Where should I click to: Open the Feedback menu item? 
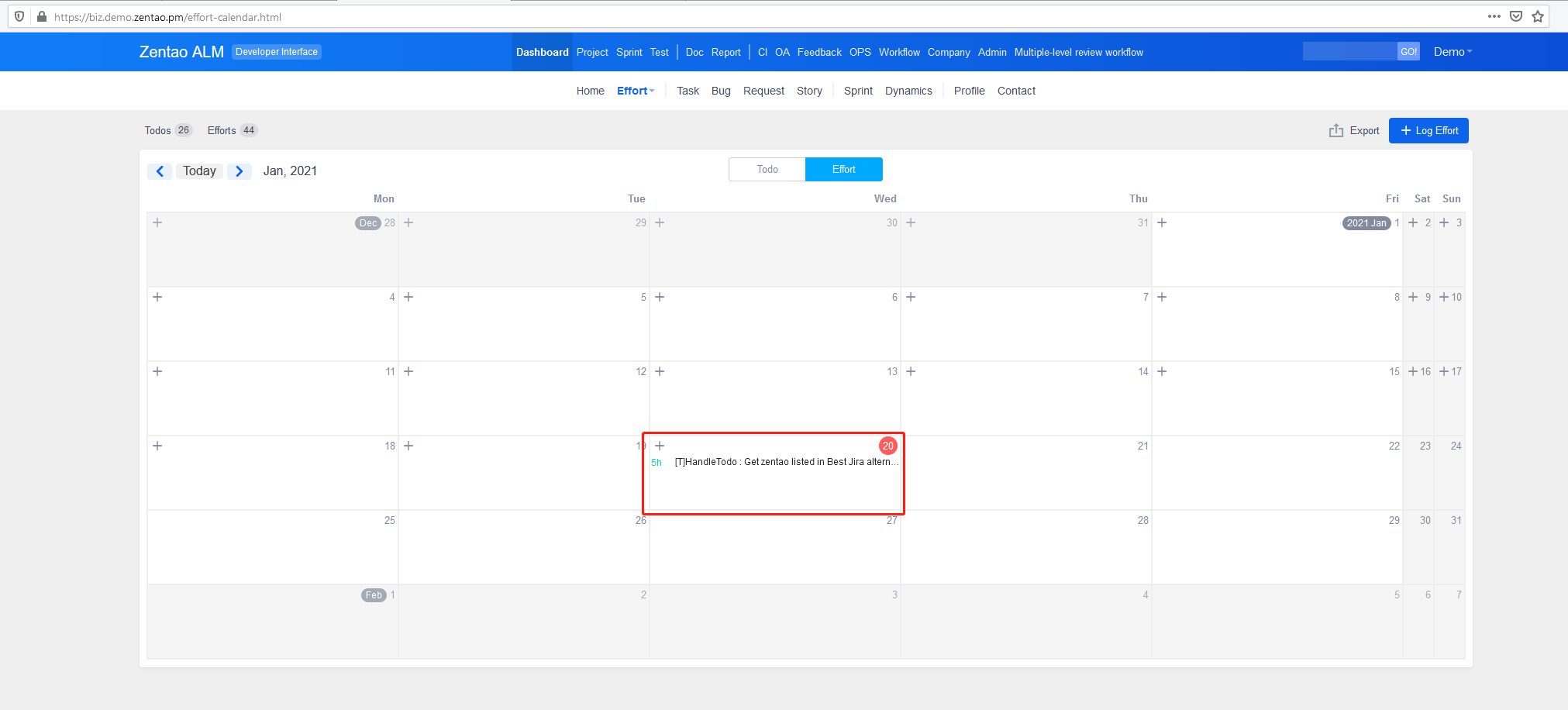coord(818,52)
